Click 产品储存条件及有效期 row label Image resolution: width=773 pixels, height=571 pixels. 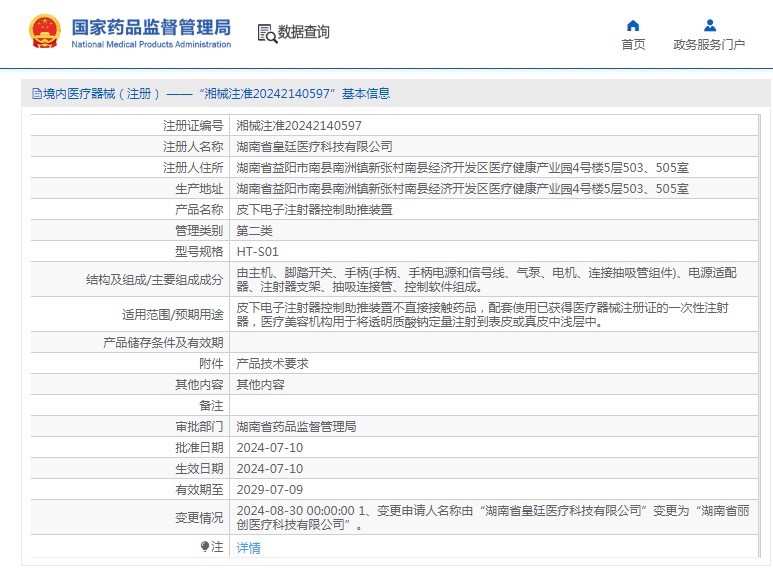163,343
